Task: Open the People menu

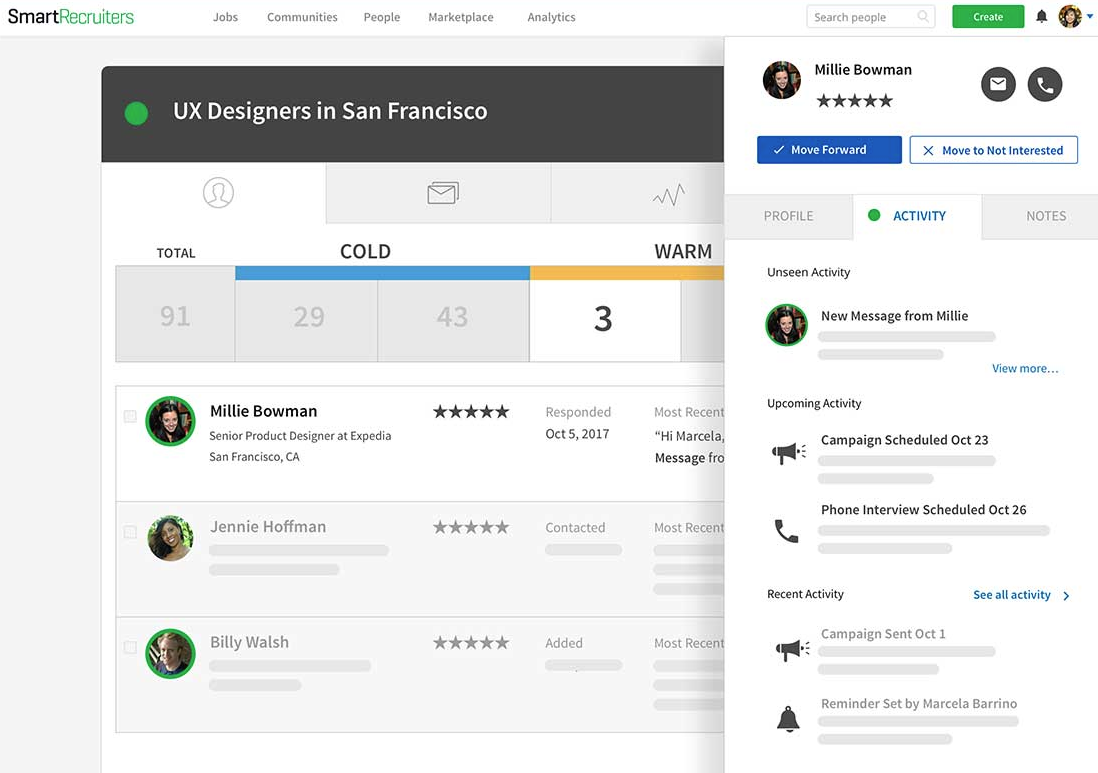Action: [382, 17]
